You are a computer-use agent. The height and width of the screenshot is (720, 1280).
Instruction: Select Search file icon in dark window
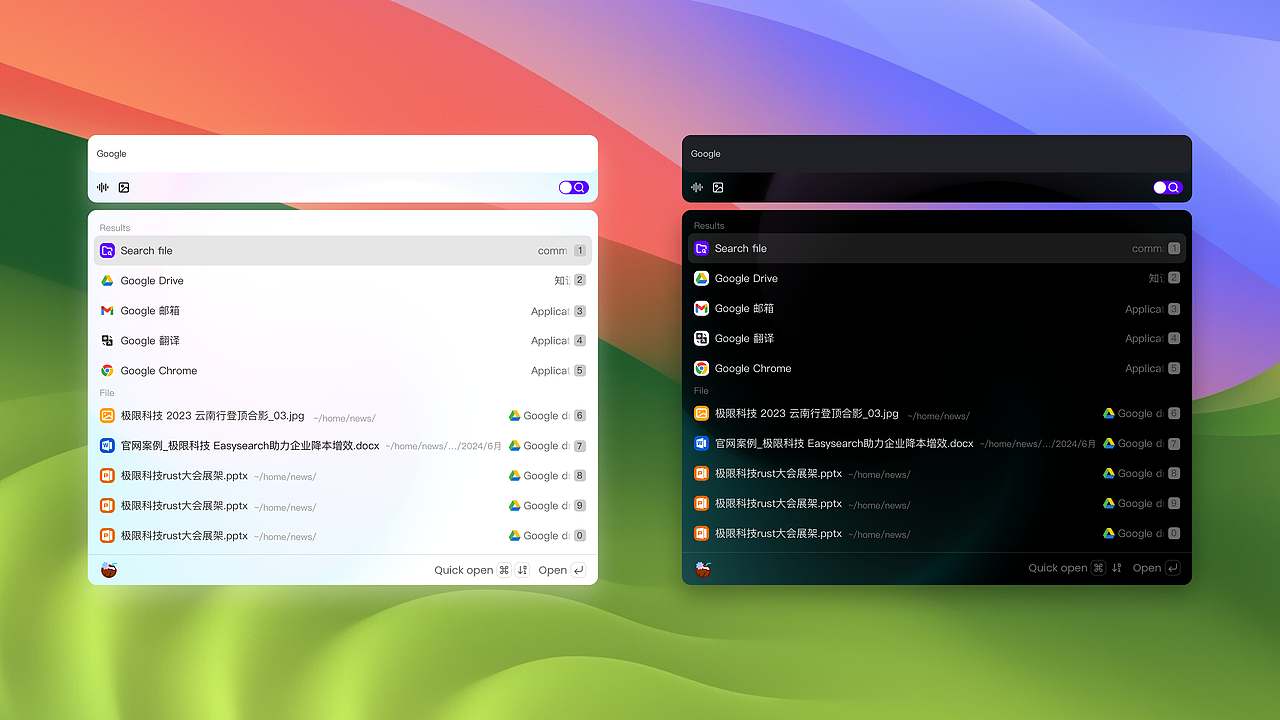pyautogui.click(x=701, y=249)
